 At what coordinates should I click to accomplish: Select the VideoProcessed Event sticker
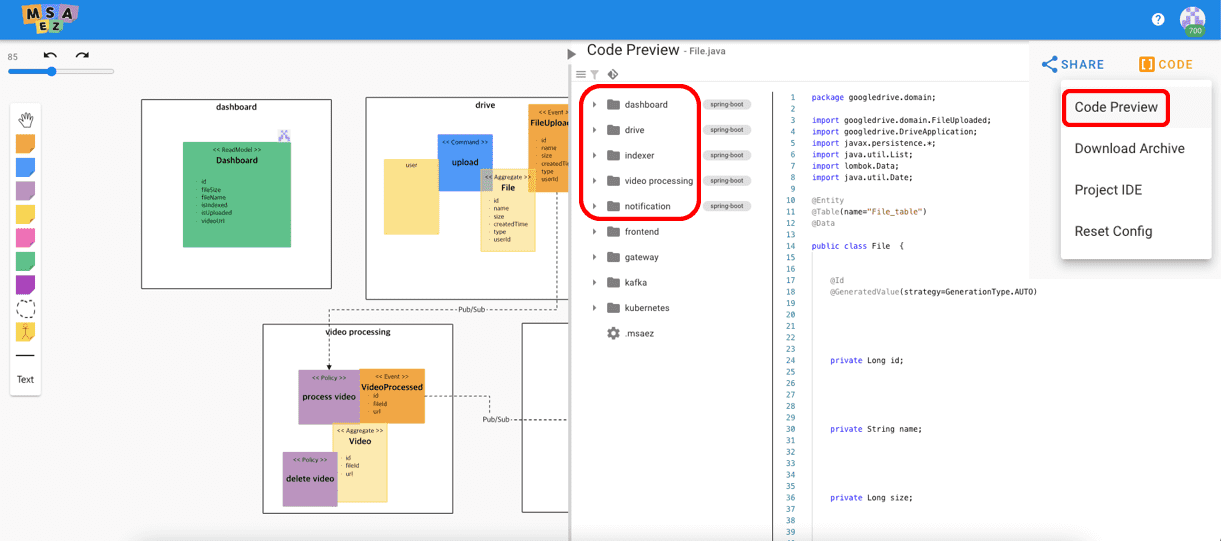click(392, 397)
